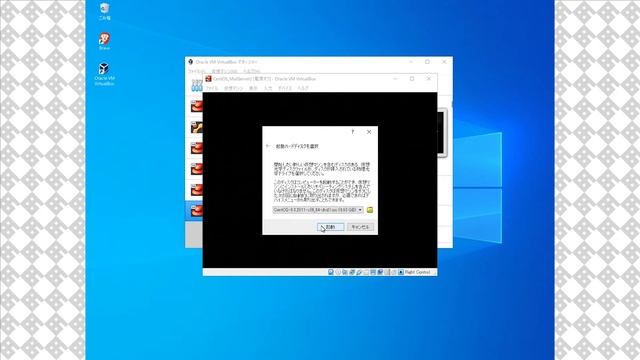Viewport: 640px width, 360px height.
Task: Close the VirtualBox Manager window
Action: [444, 62]
